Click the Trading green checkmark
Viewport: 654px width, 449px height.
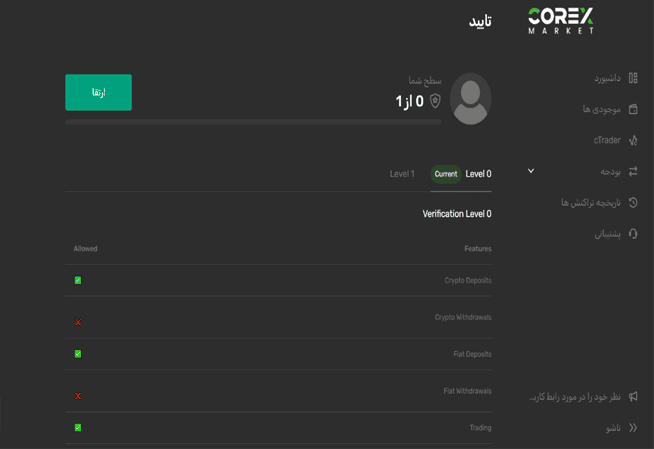point(78,427)
